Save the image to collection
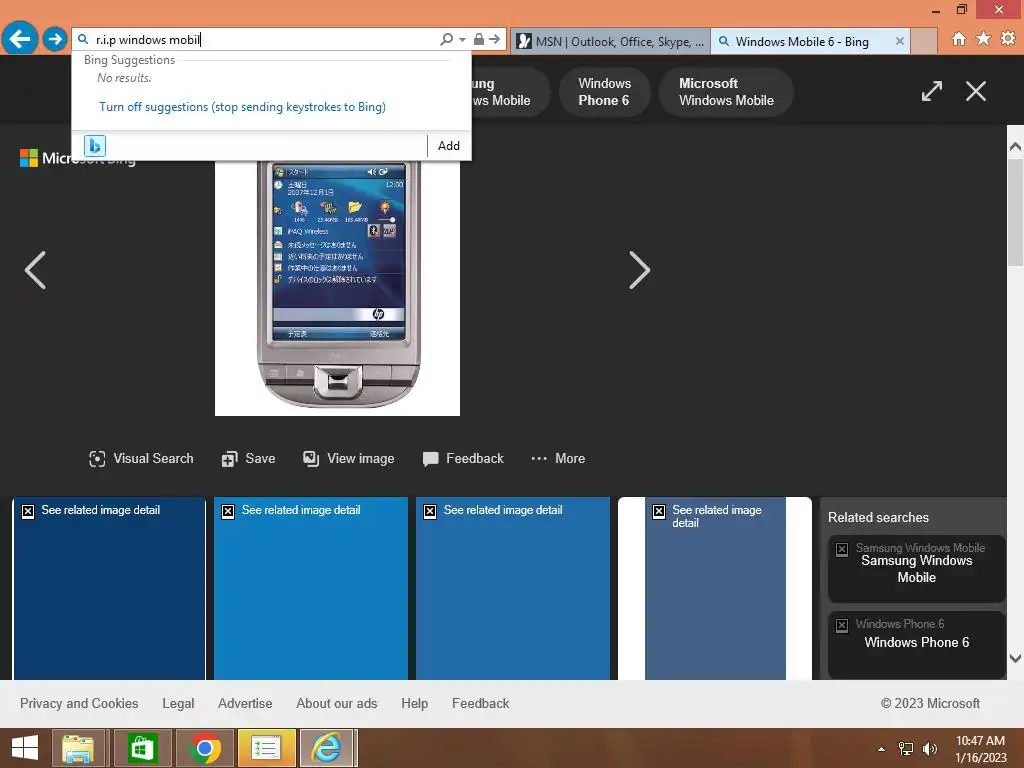The height and width of the screenshot is (768, 1024). [x=248, y=458]
